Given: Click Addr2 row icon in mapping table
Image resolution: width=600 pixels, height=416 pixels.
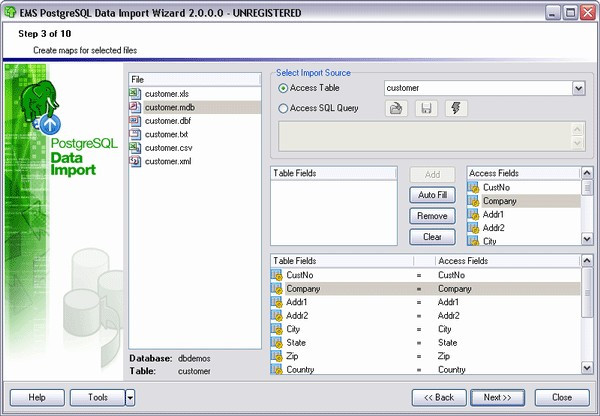Looking at the screenshot, I should coord(277,315).
